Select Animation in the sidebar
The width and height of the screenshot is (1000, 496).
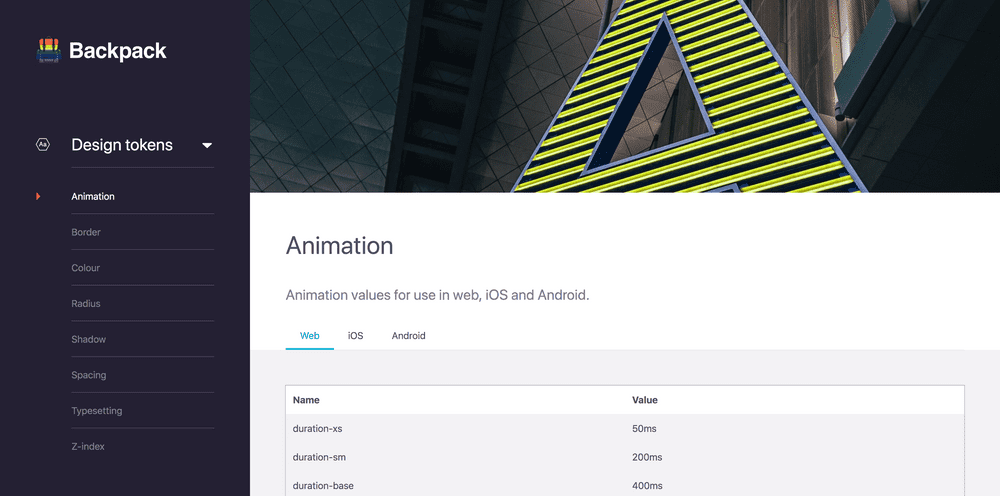pos(93,197)
